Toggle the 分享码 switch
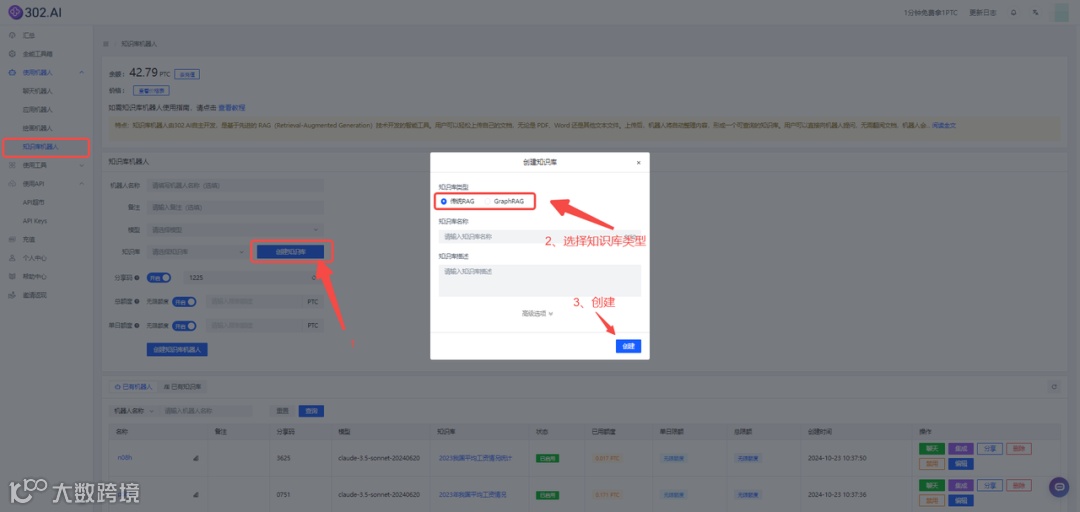The image size is (1080, 512). tap(161, 278)
